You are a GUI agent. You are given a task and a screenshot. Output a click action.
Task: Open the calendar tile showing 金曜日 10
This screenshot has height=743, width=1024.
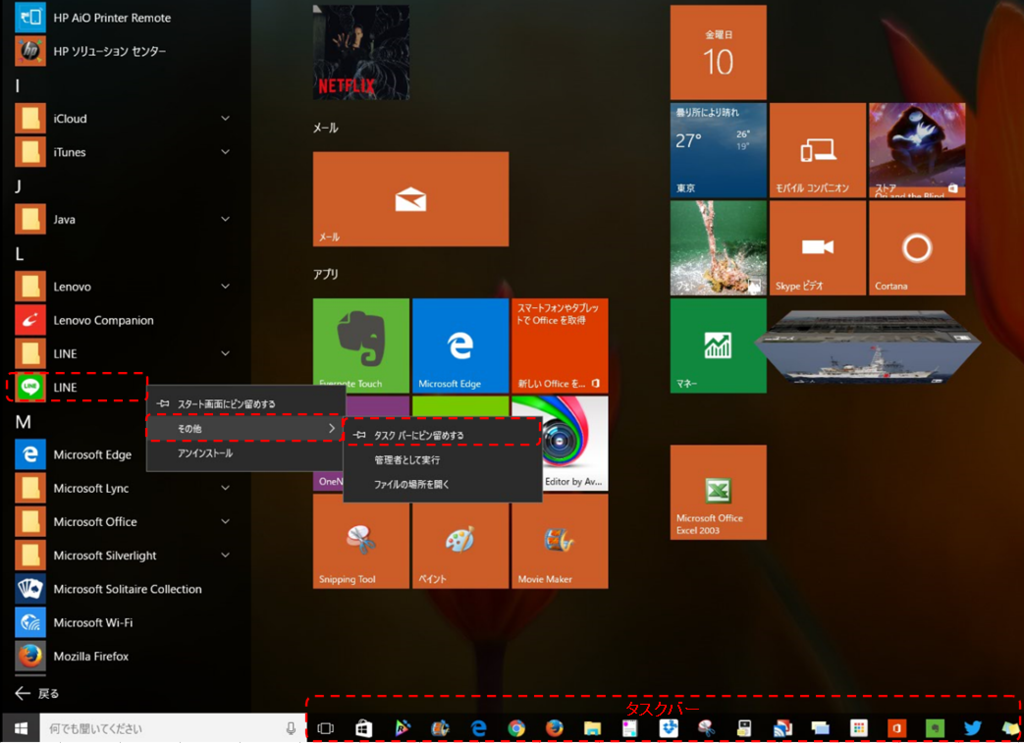(718, 52)
